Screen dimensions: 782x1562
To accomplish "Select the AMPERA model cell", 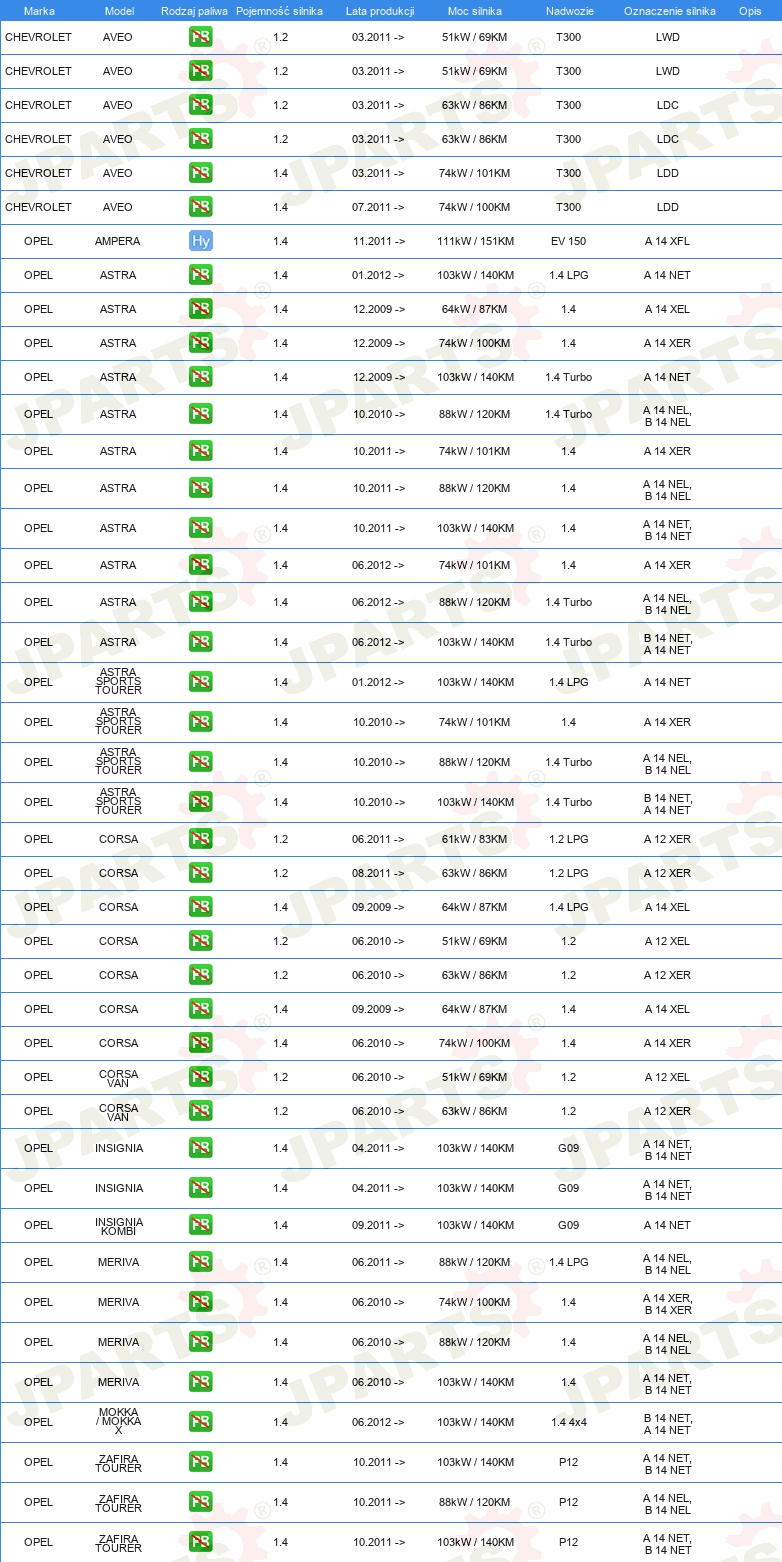I will [118, 241].
